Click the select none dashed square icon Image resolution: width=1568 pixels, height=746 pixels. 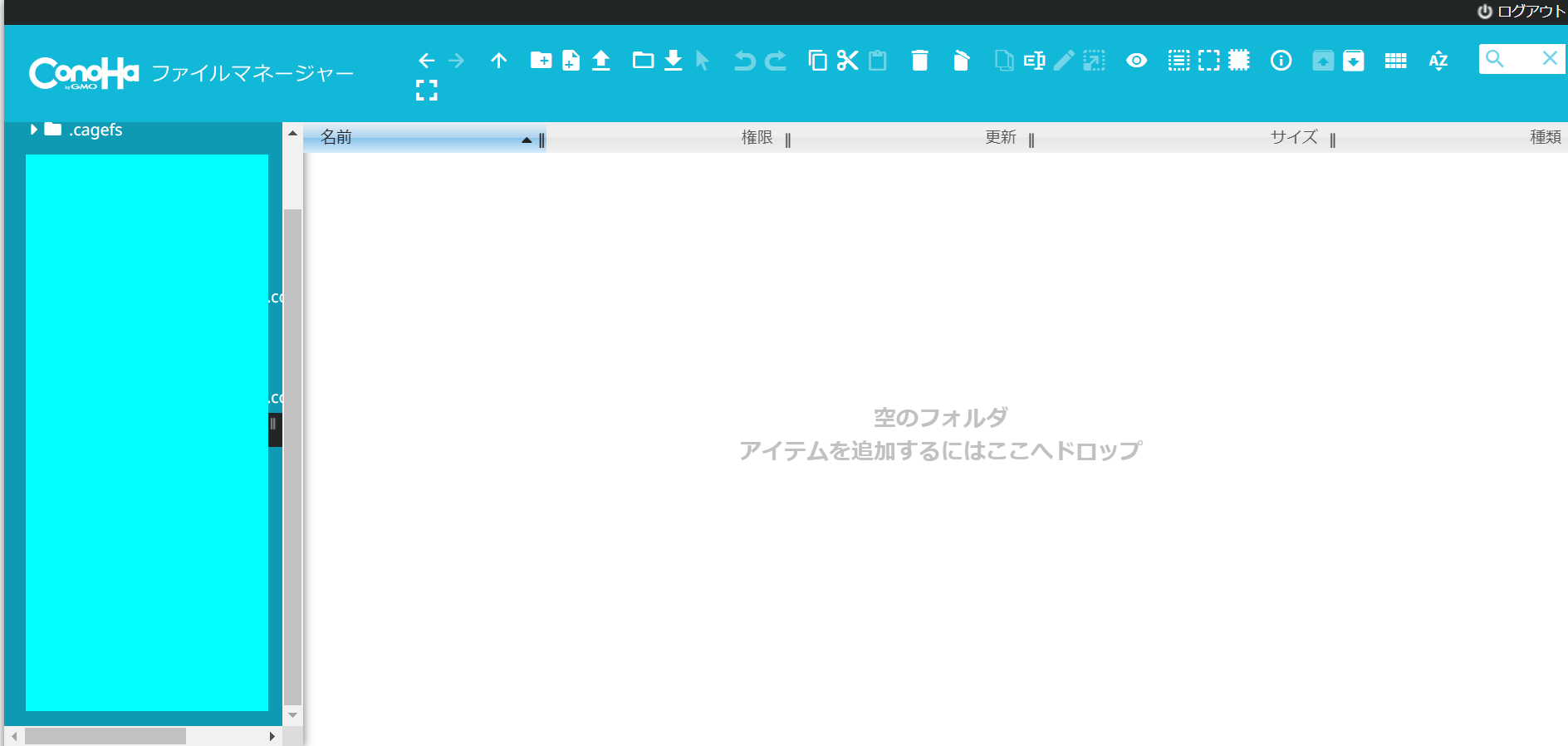click(x=1209, y=60)
